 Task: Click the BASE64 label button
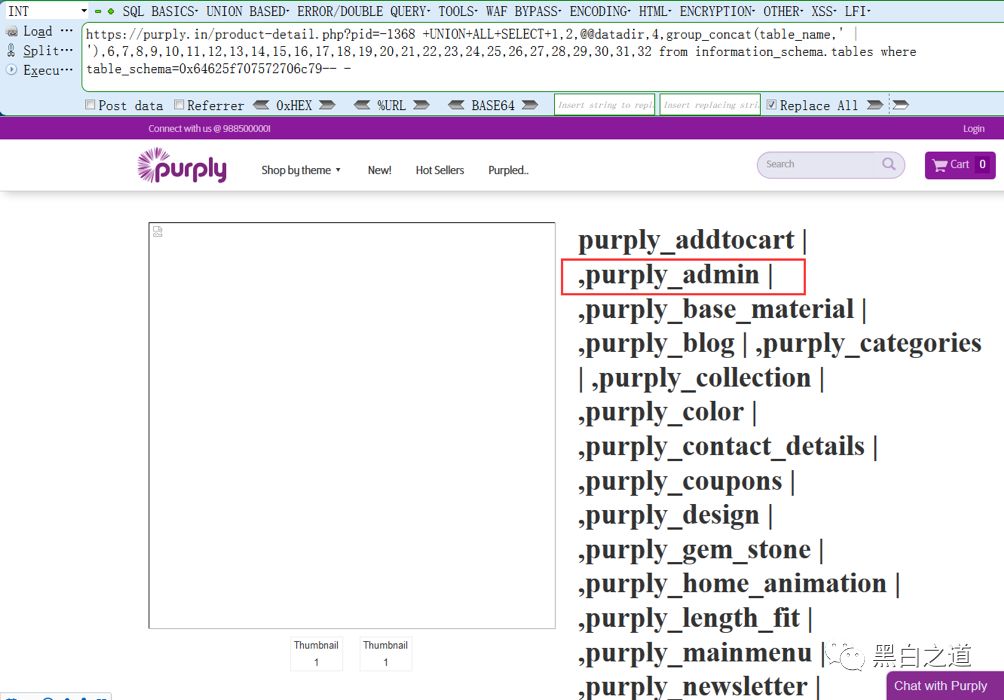[x=493, y=105]
